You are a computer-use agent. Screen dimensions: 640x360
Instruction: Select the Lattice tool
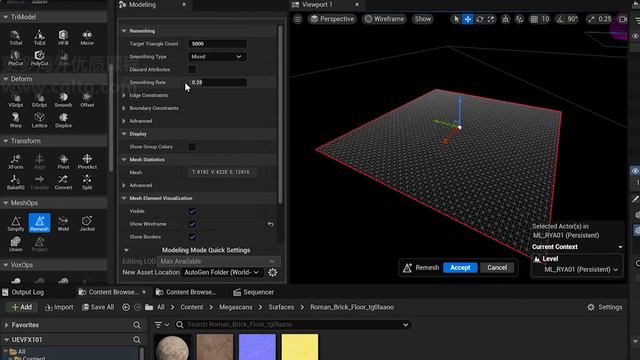point(39,120)
